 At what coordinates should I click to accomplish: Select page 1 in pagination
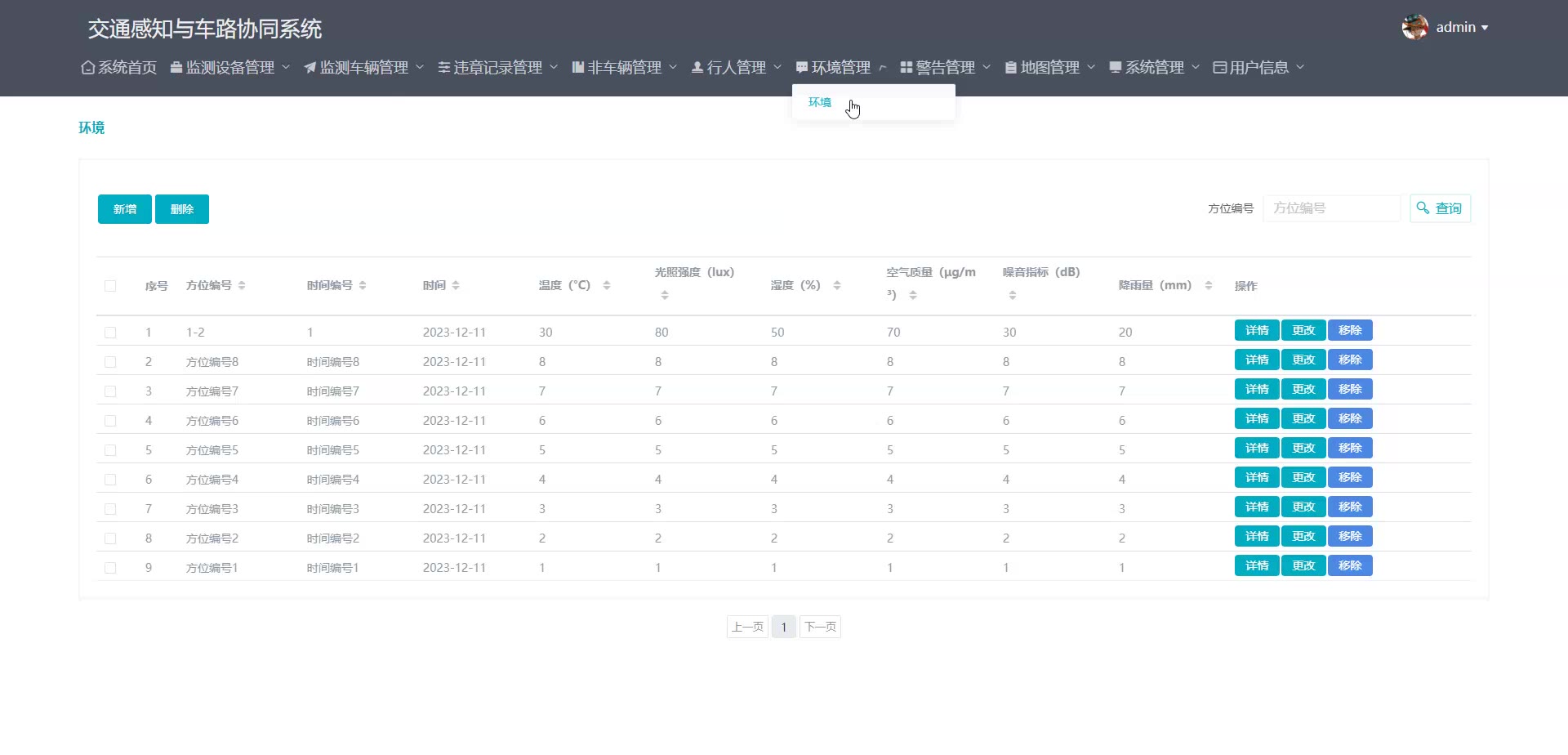pos(784,627)
